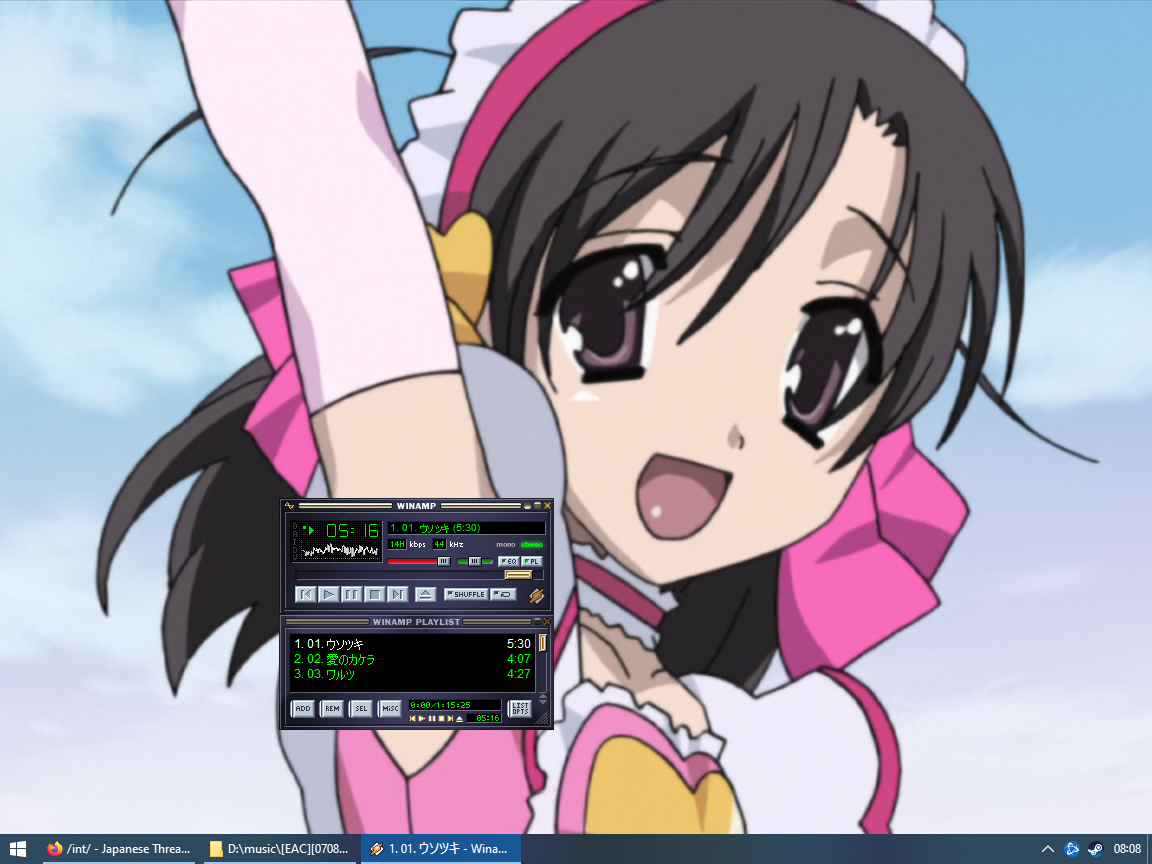Click playlist mini pause icon
Screen dimensions: 1152x864
431,719
